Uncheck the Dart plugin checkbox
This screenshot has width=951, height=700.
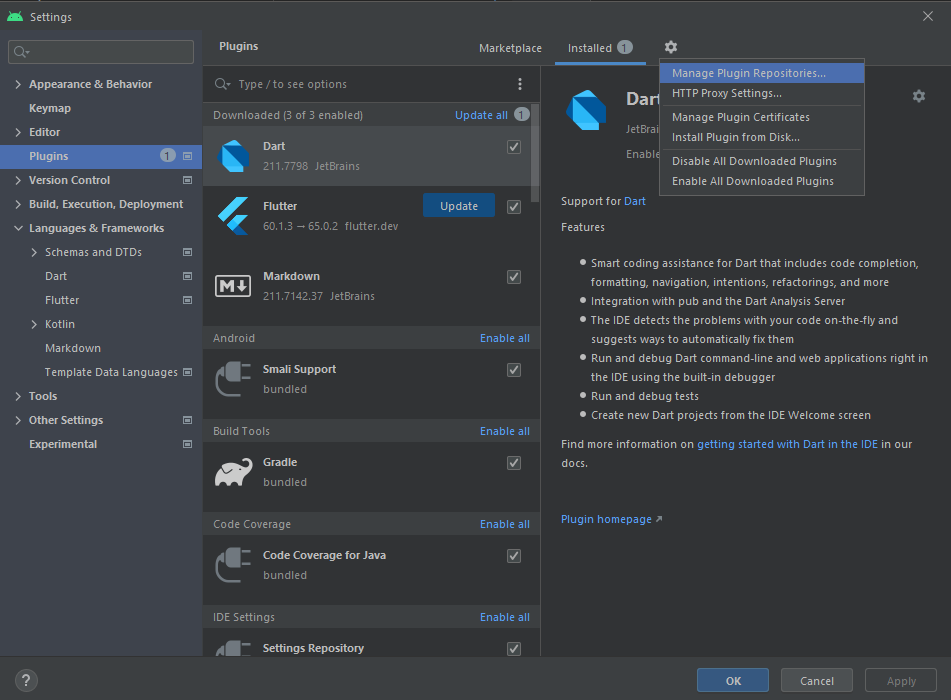click(x=513, y=146)
